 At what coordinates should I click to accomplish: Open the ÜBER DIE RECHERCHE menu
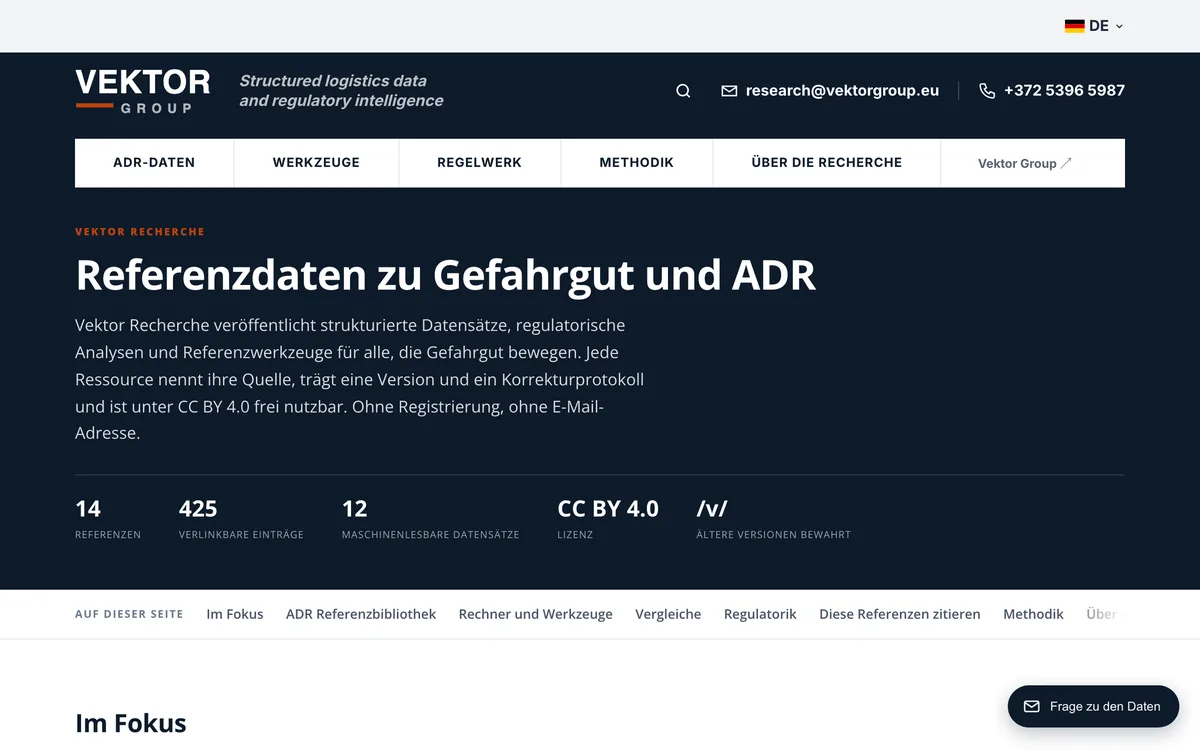826,163
